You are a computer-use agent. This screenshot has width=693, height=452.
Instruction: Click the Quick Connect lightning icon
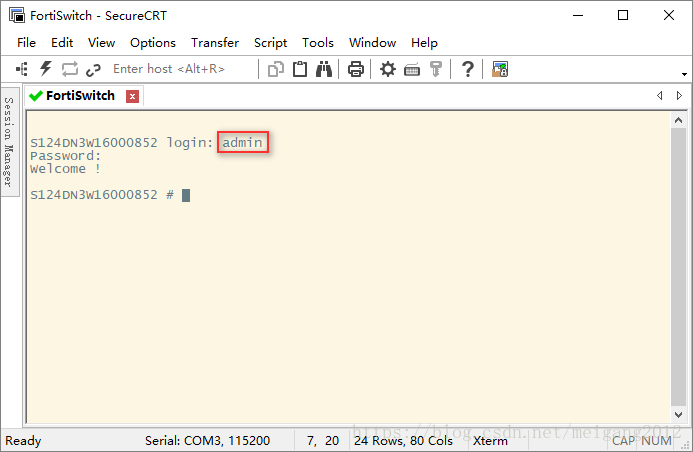(46, 69)
